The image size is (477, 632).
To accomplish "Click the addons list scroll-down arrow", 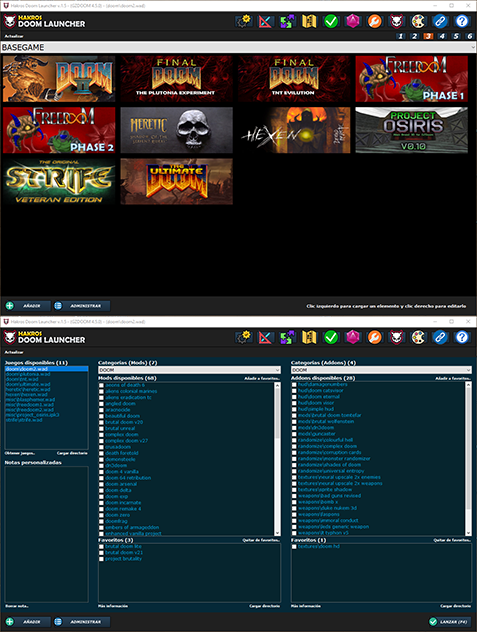I will pos(468,533).
